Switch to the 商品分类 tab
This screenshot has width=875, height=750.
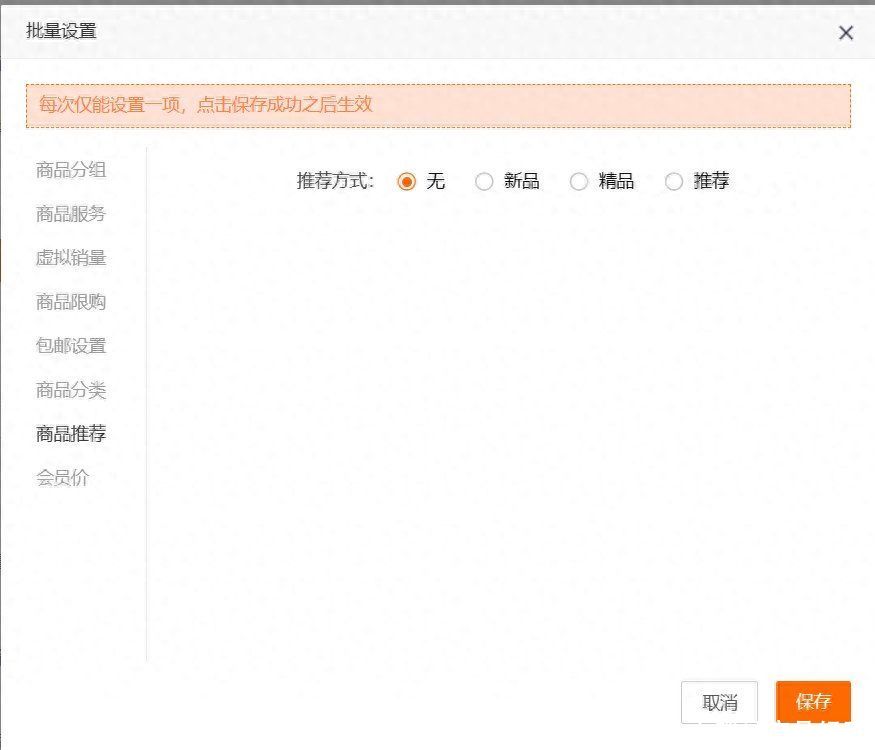71,390
